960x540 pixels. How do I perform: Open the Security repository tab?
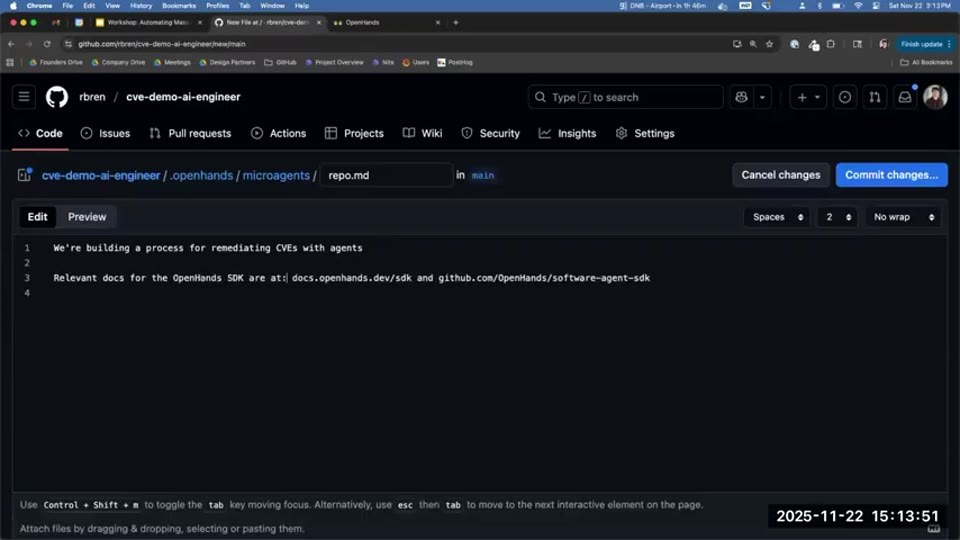pyautogui.click(x=491, y=133)
